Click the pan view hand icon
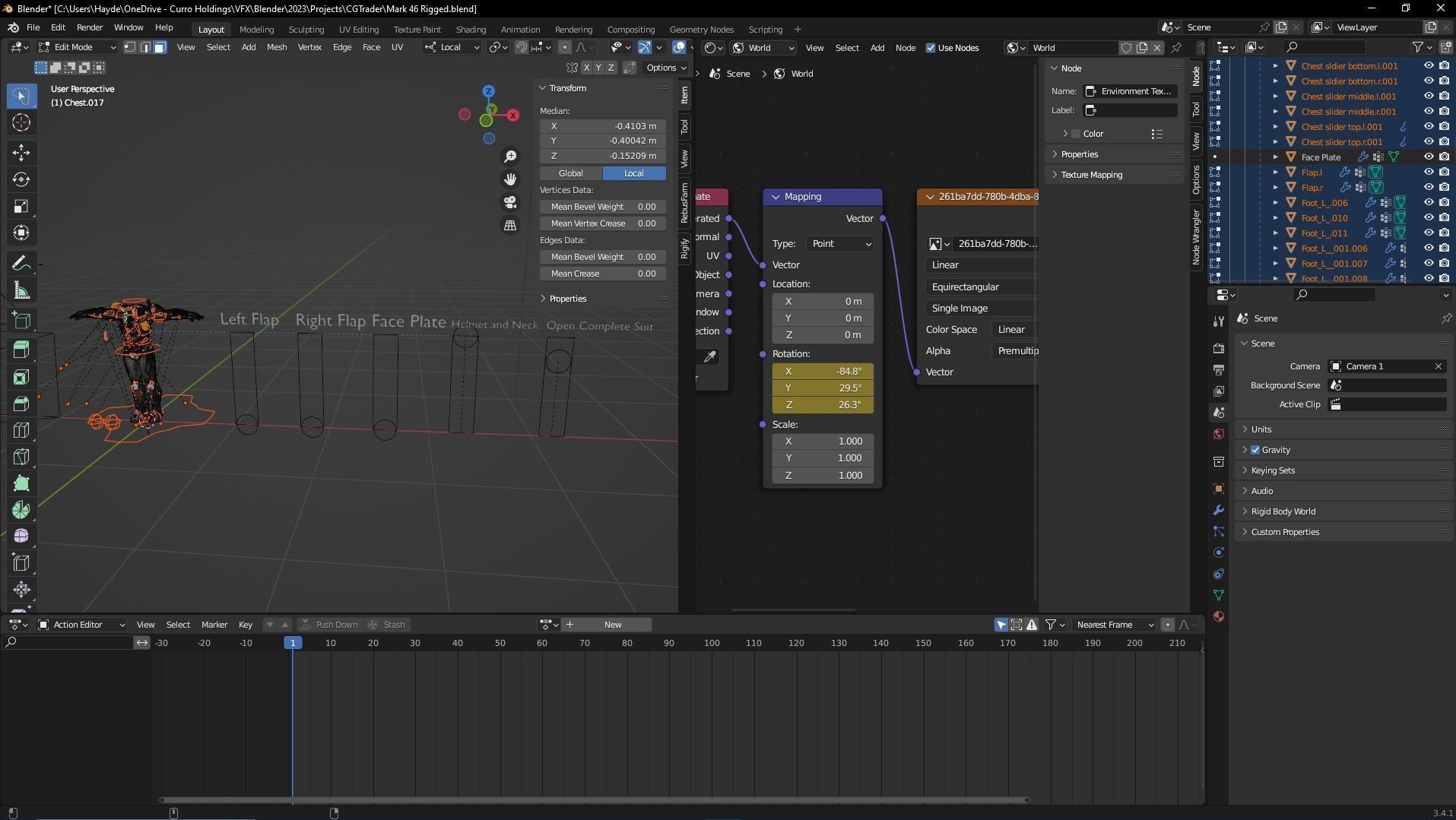The image size is (1456, 820). point(510,179)
